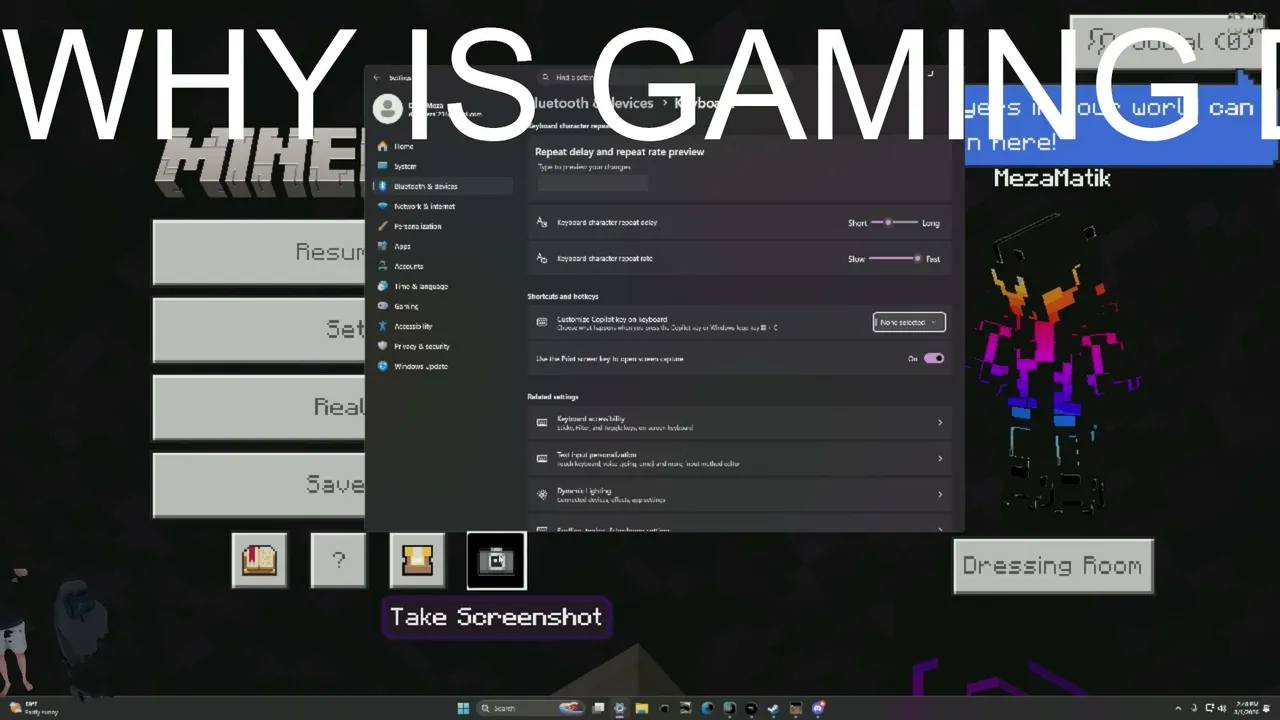Click the Accounts person icon in sidebar
Screen dimensions: 1280x720
pyautogui.click(x=383, y=266)
